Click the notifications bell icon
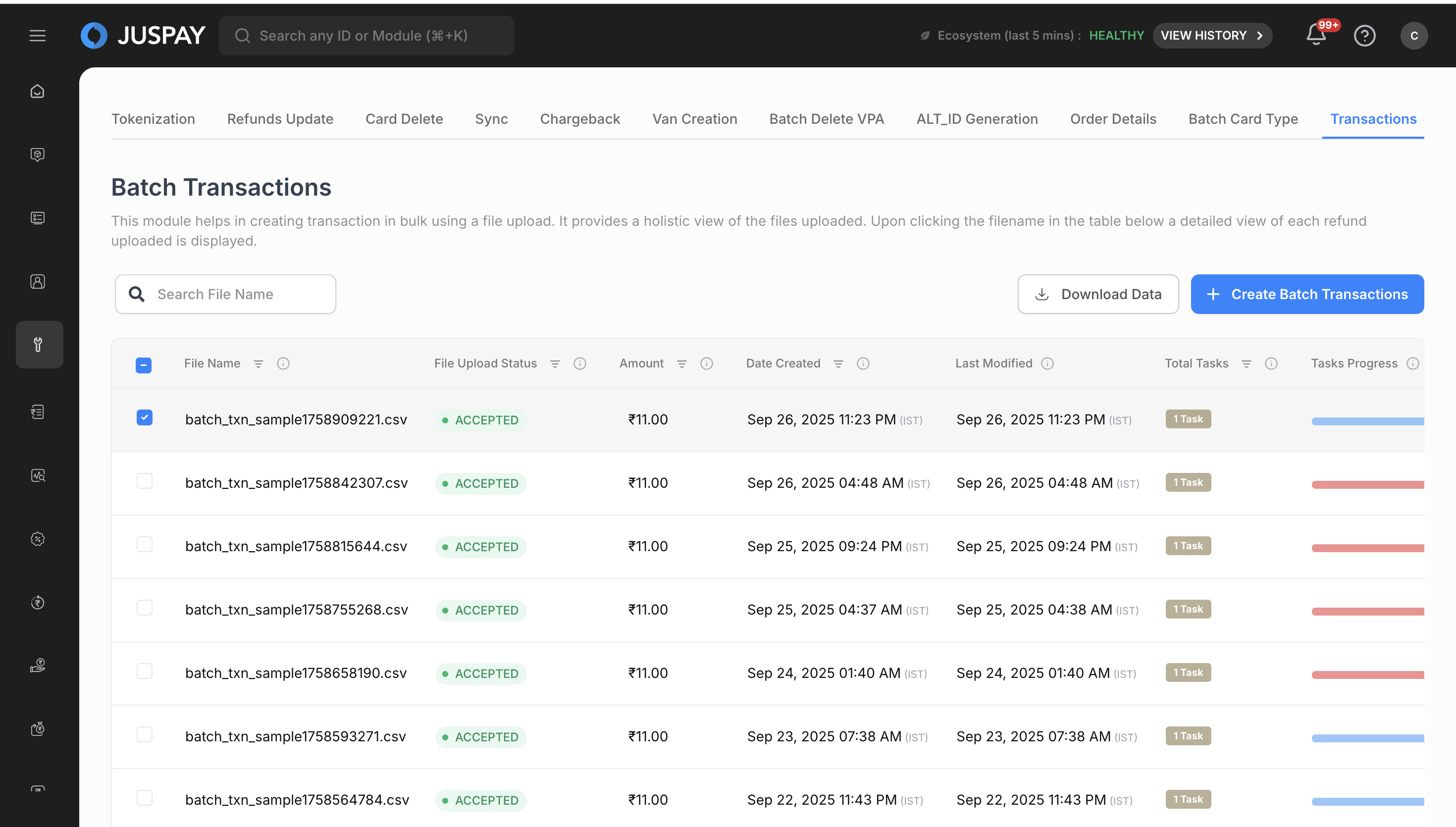 1316,35
